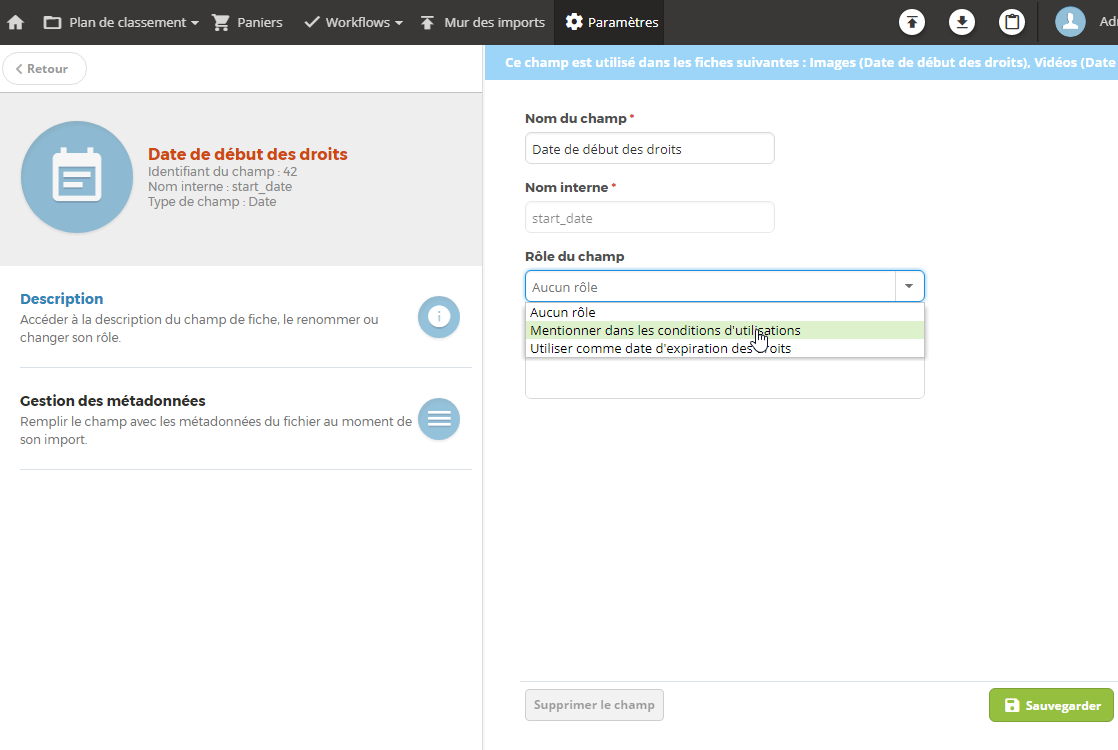Open the user avatar icon
Image resolution: width=1118 pixels, height=750 pixels.
click(1070, 22)
